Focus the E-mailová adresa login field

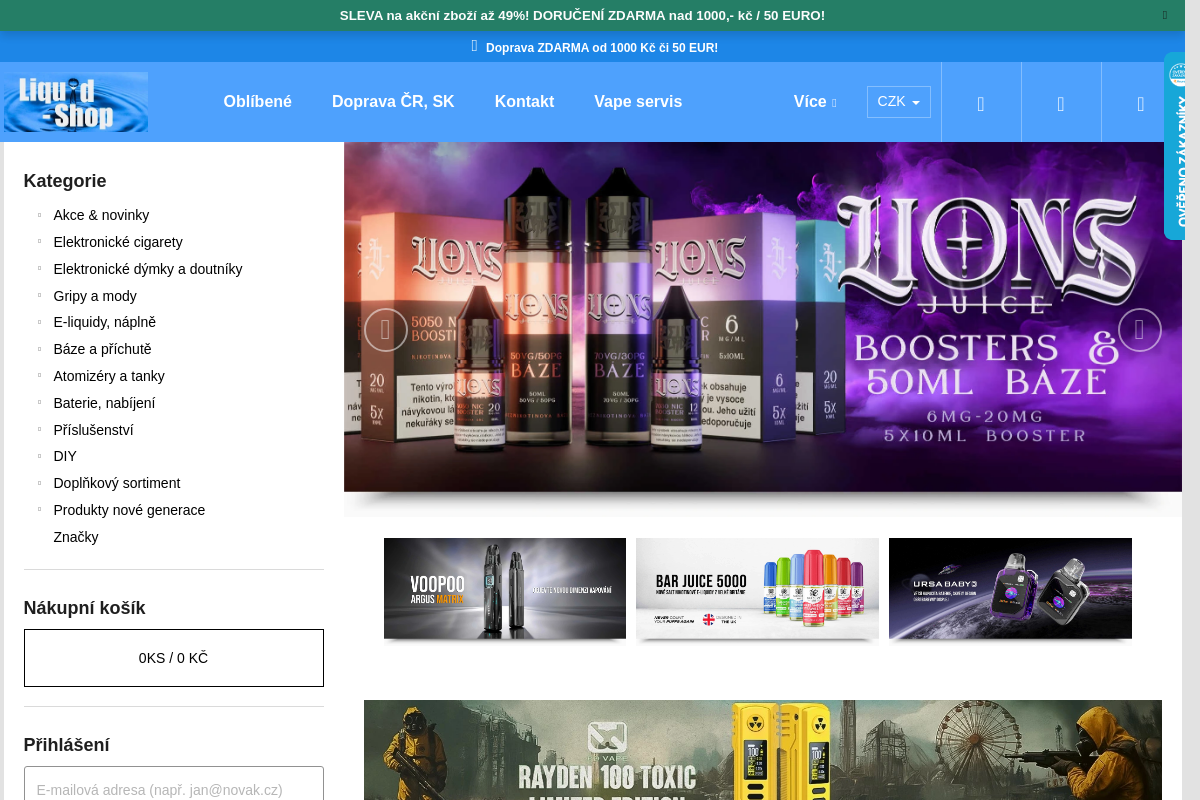tap(174, 787)
